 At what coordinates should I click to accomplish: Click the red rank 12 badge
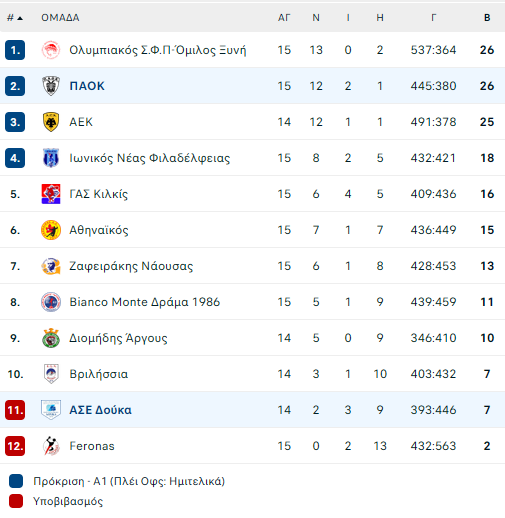click(x=15, y=446)
